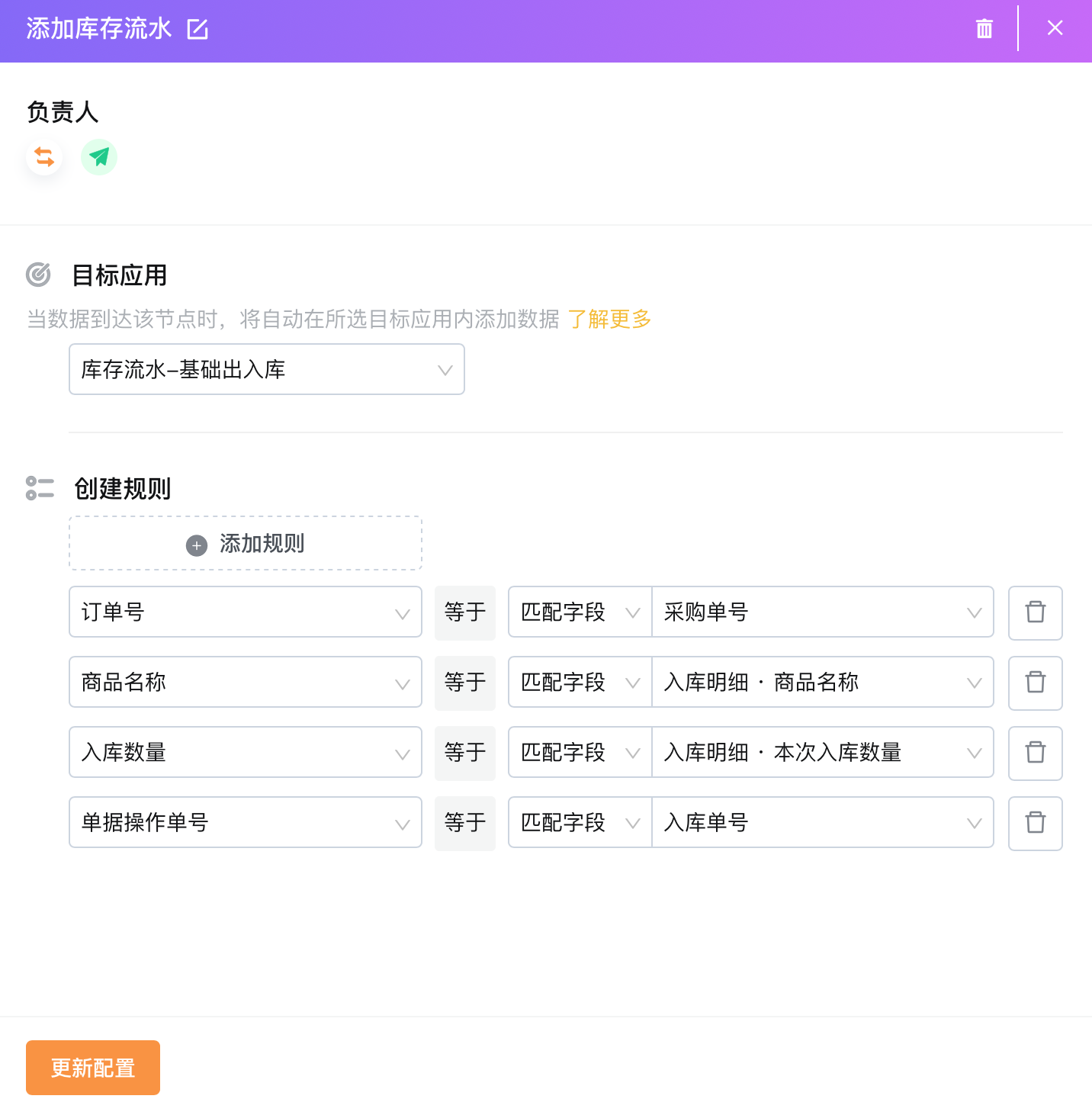
Task: Click the 更新配置 button
Action: click(93, 1068)
